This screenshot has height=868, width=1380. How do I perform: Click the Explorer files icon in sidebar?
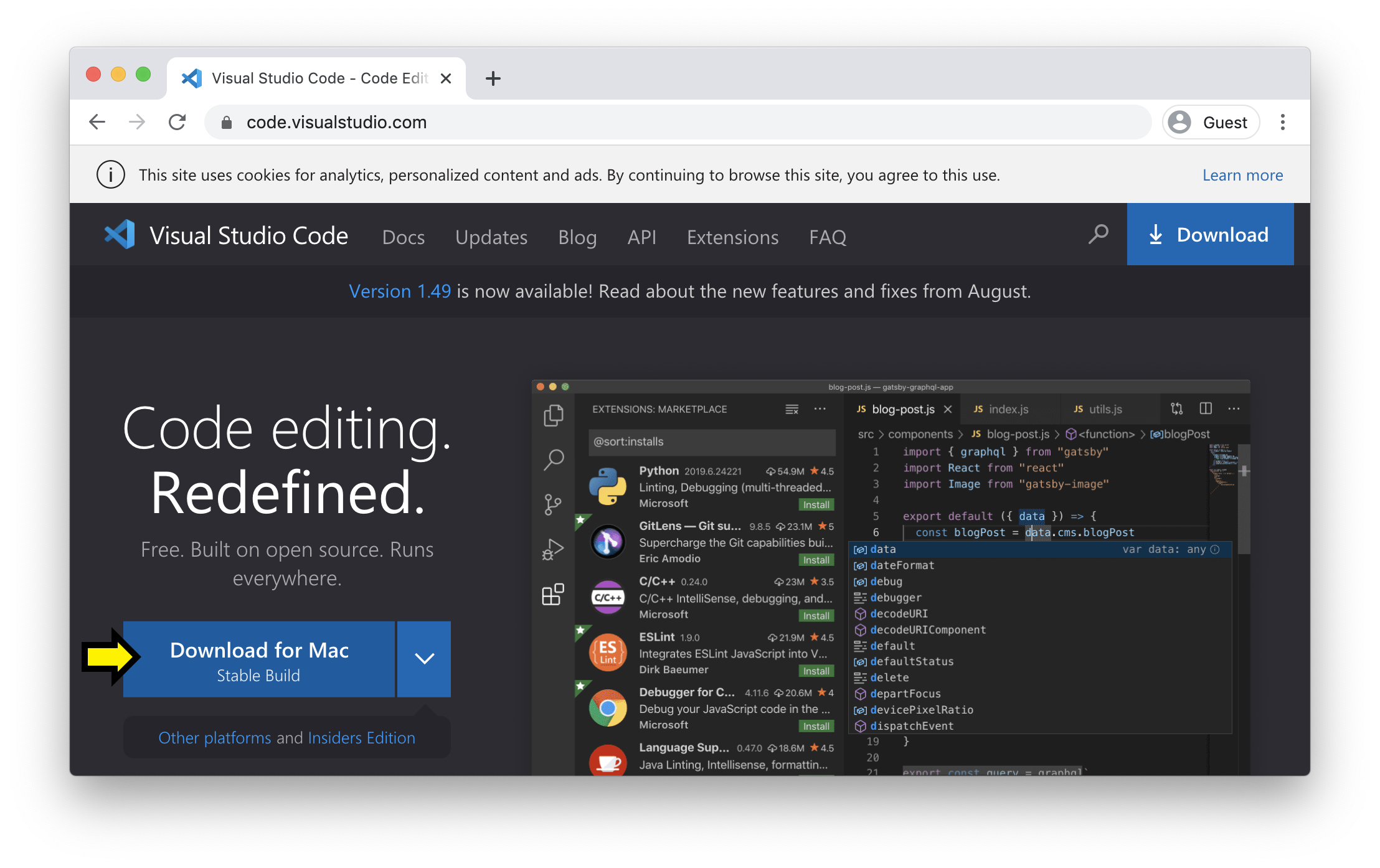[553, 415]
